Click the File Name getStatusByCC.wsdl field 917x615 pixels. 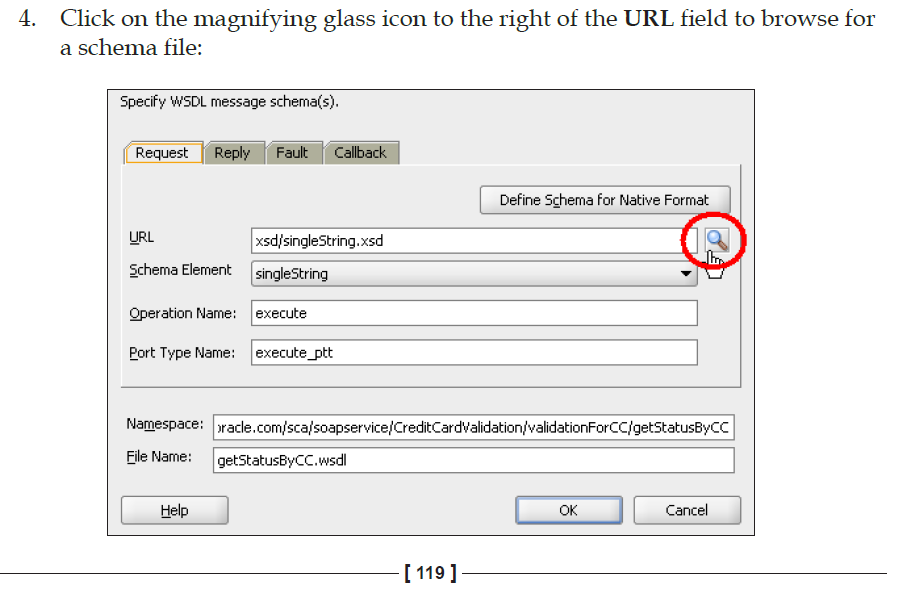tap(474, 461)
